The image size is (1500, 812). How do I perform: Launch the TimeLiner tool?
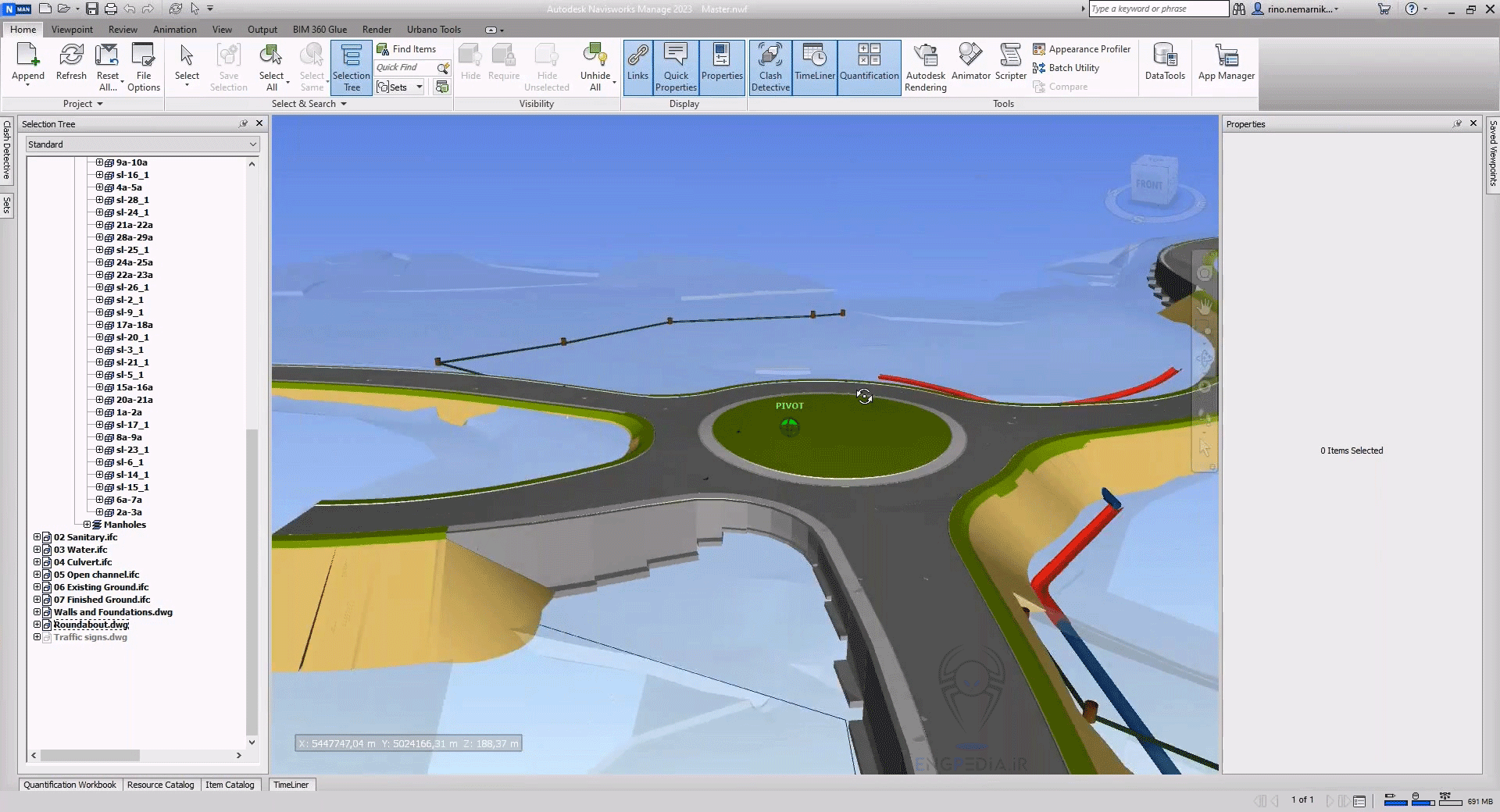pos(815,67)
